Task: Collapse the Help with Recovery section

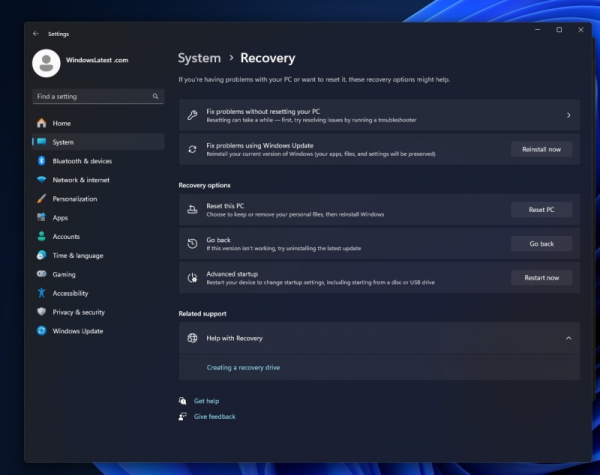Action: point(569,338)
